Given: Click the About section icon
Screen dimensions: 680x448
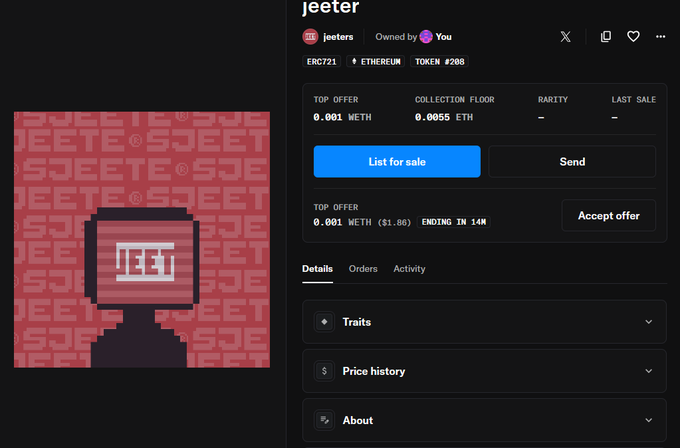Looking at the screenshot, I should point(324,420).
